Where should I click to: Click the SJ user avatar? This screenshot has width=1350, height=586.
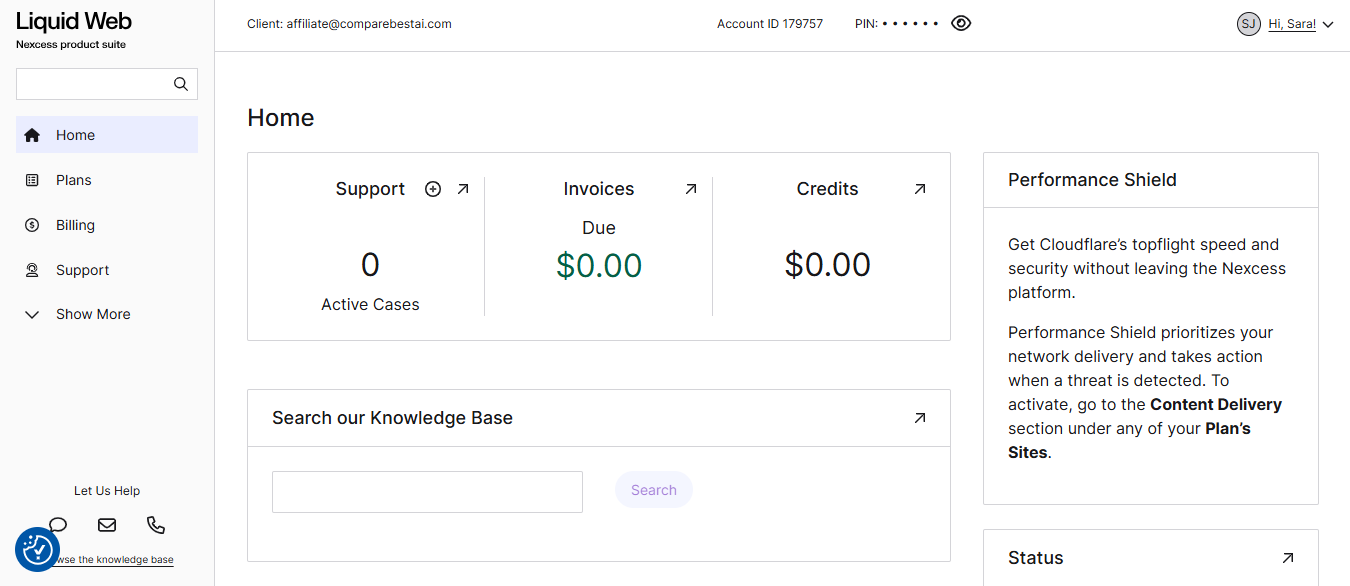(1249, 24)
